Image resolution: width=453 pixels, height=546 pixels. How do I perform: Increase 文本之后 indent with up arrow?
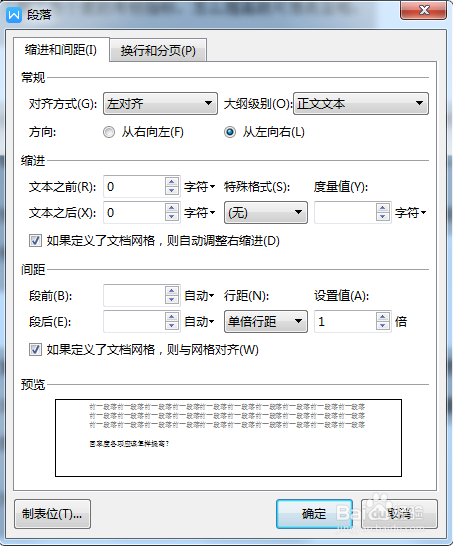pos(172,208)
